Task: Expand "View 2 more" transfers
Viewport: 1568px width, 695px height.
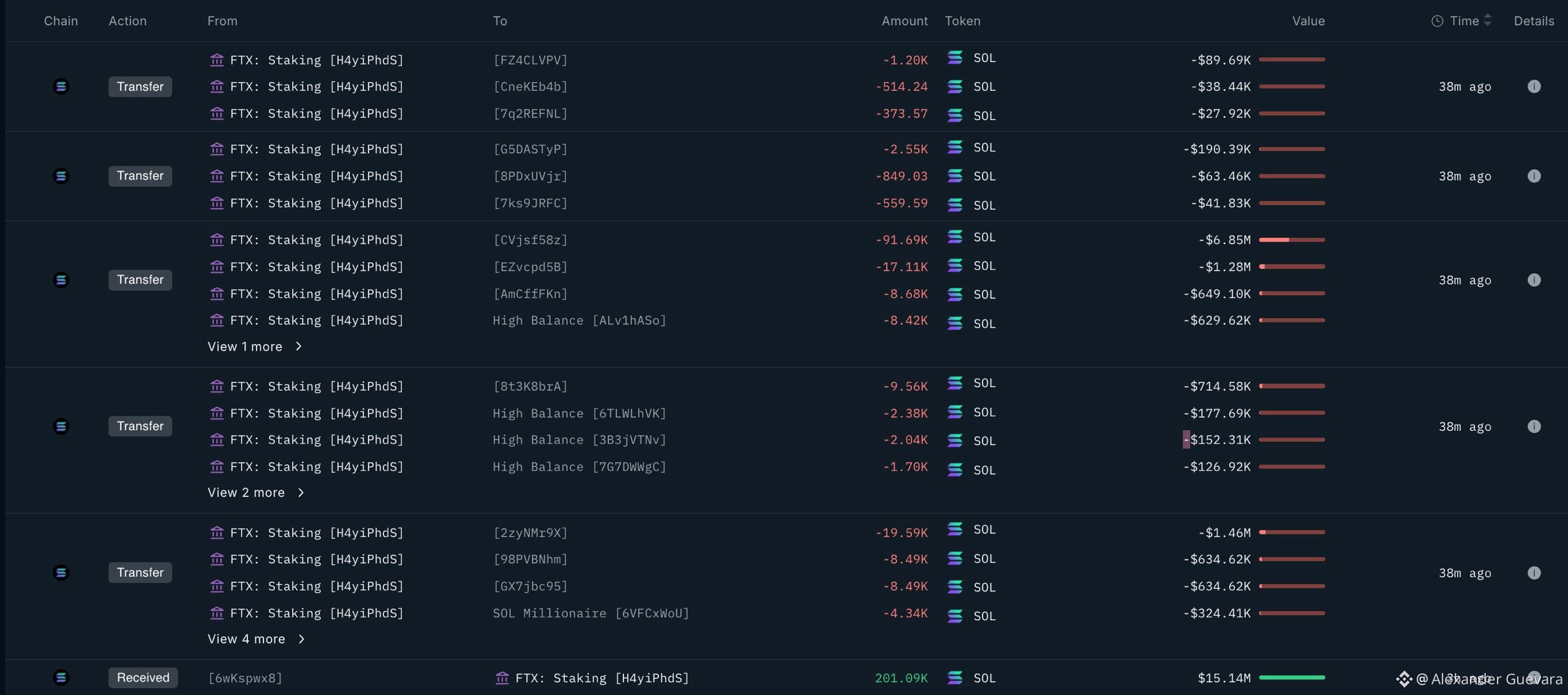Action: coord(256,492)
